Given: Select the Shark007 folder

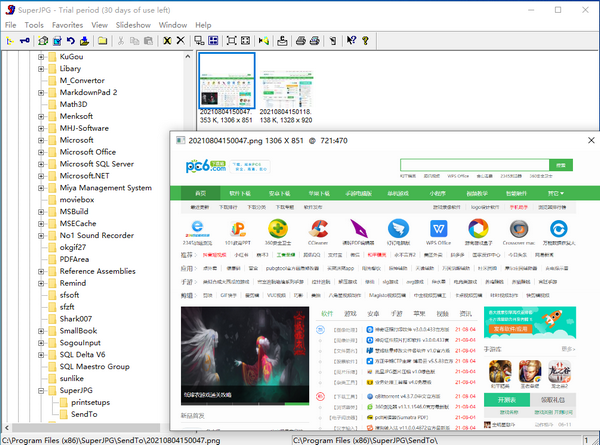Looking at the screenshot, I should [x=75, y=319].
